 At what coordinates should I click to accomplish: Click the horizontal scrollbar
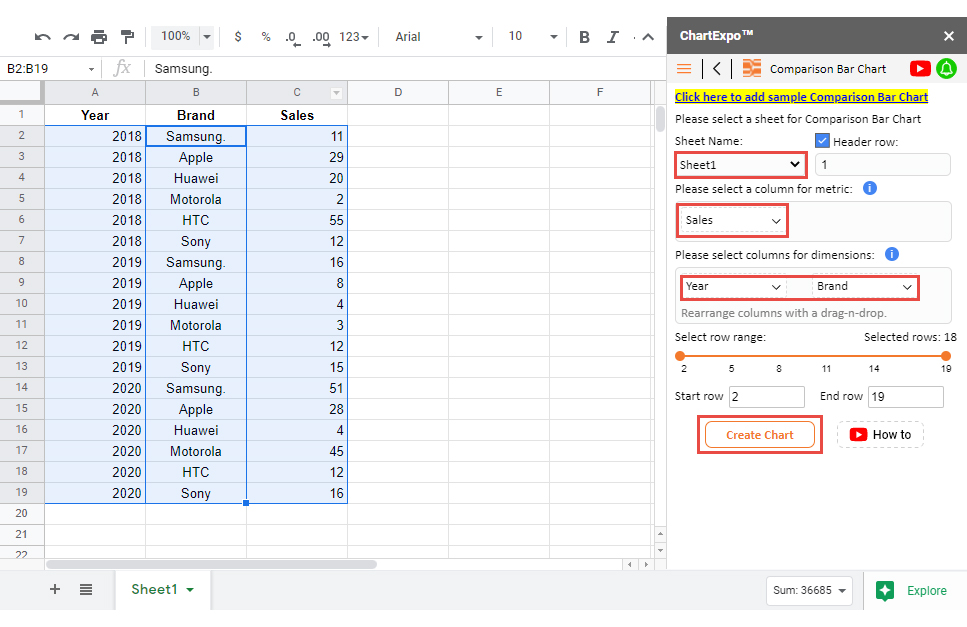click(x=211, y=564)
